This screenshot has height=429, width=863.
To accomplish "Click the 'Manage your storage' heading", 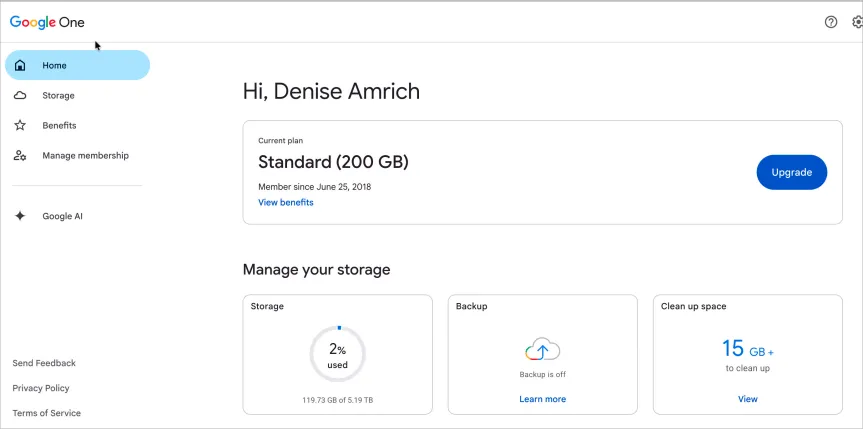I will 316,270.
